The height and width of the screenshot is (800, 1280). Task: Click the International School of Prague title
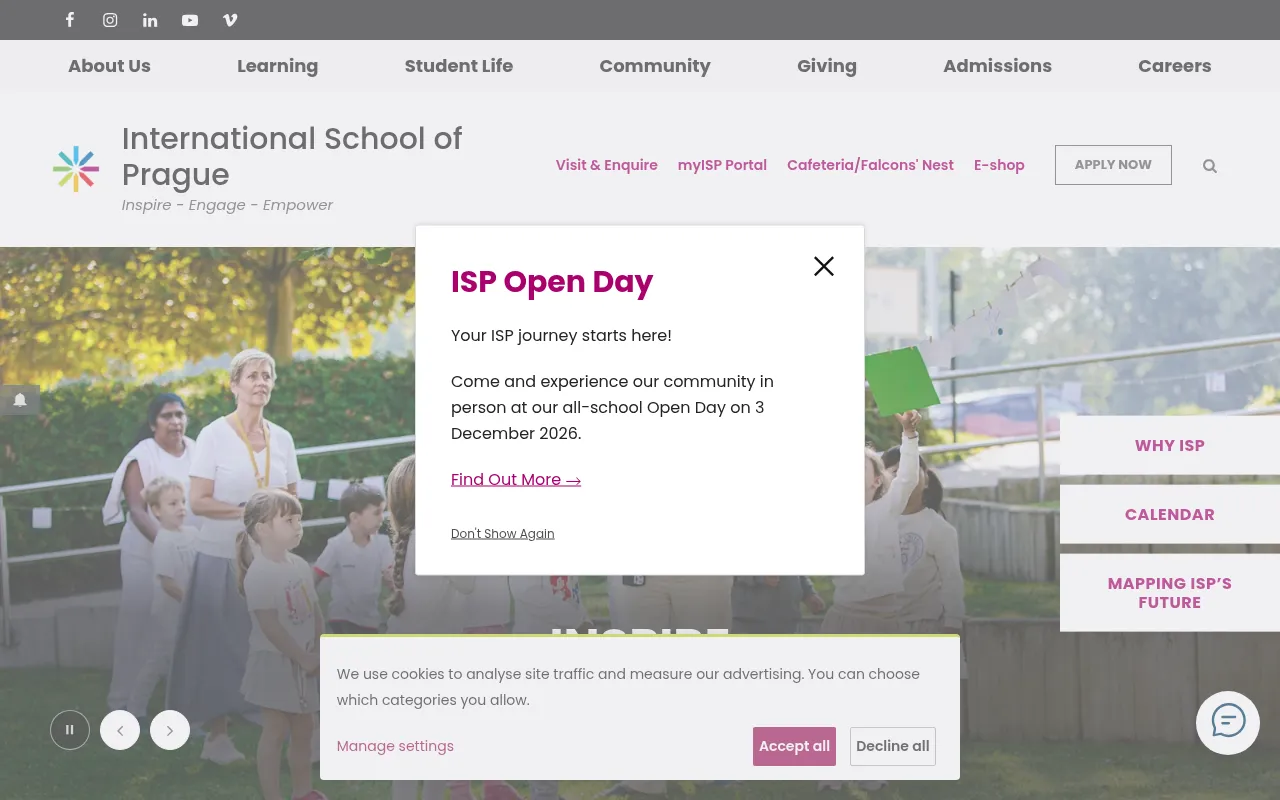(292, 156)
